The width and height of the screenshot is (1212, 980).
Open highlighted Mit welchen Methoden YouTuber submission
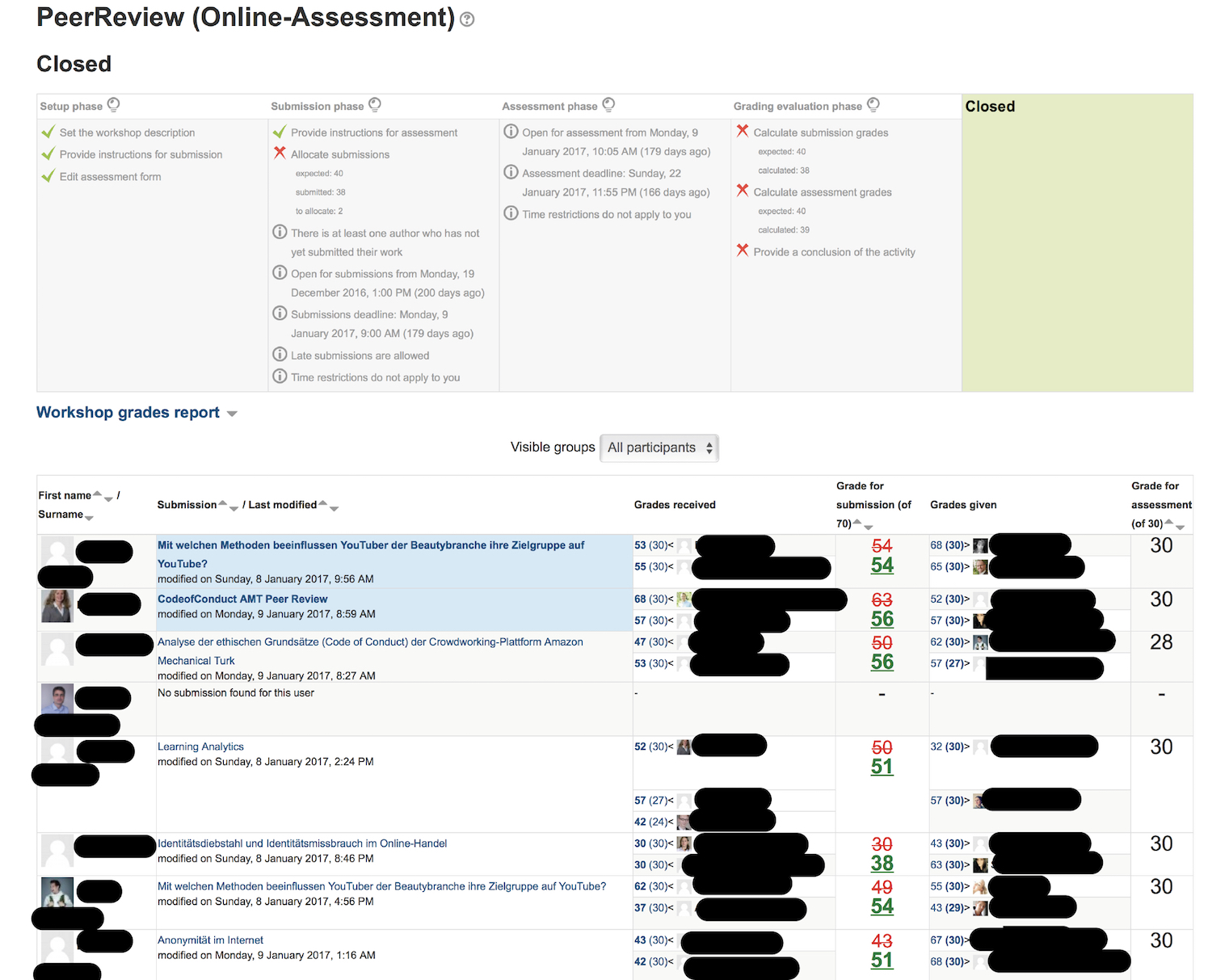point(371,554)
